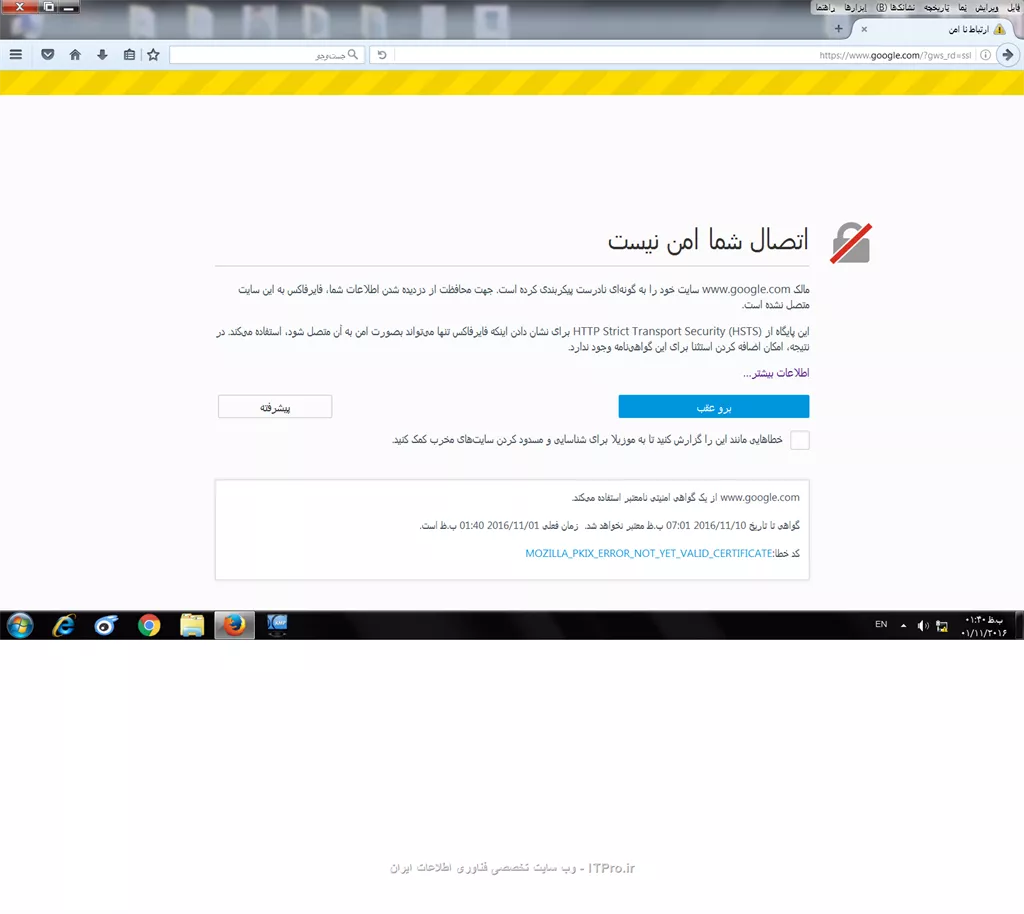Image resolution: width=1024 pixels, height=914 pixels.
Task: Select the 'ارتباط نا امن' tab
Action: tap(934, 29)
